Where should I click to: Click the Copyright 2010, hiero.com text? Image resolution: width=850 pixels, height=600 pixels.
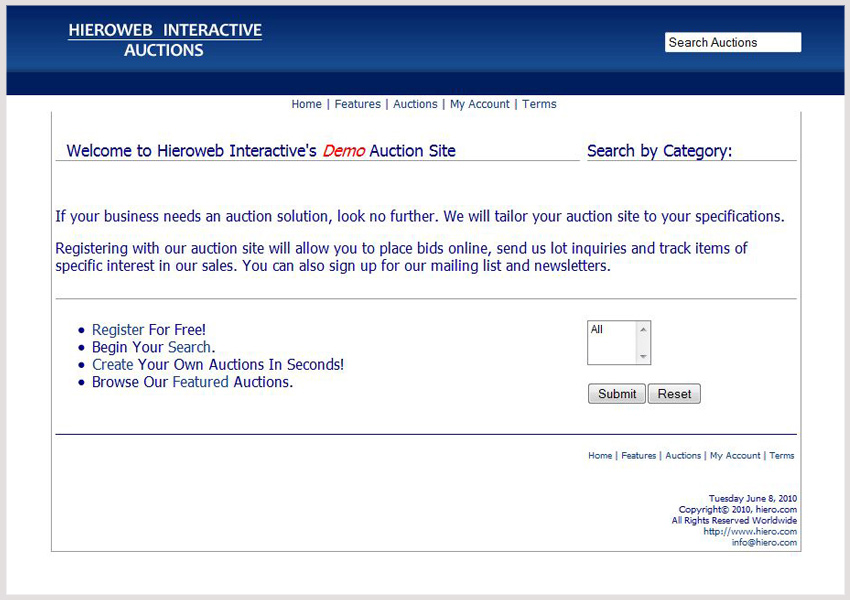738,509
